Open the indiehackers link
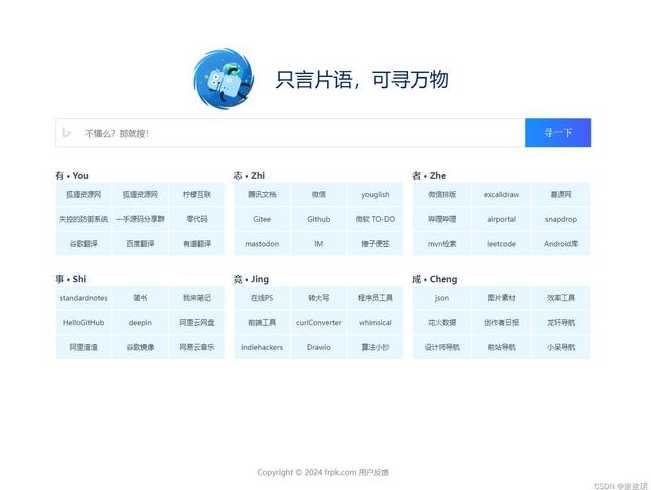Viewport: 651px width, 490px height. tap(262, 347)
